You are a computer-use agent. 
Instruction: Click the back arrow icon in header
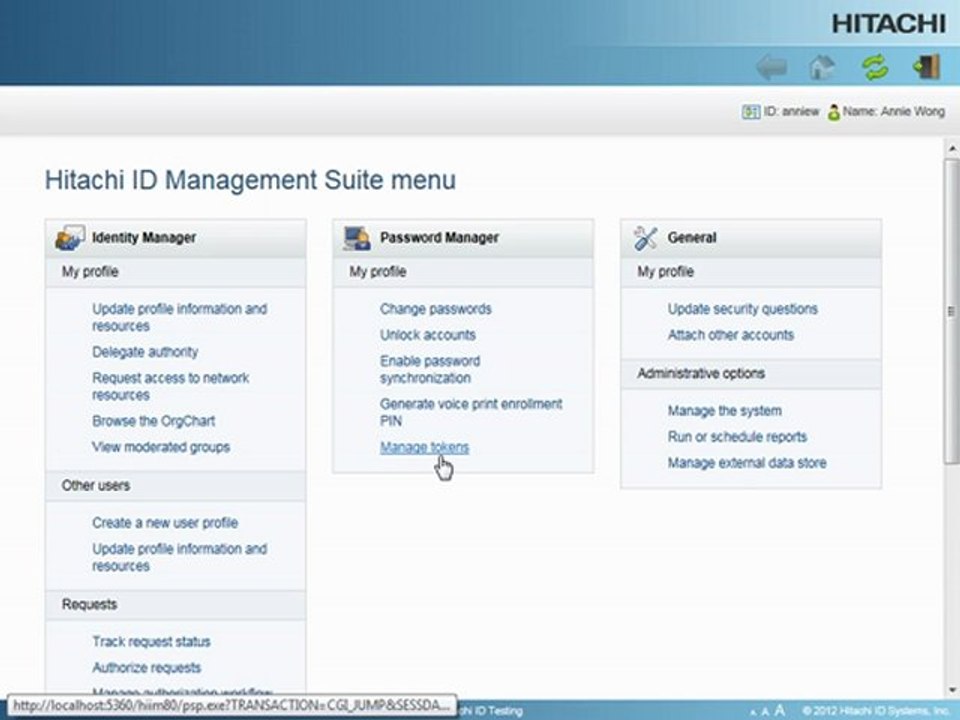click(771, 67)
